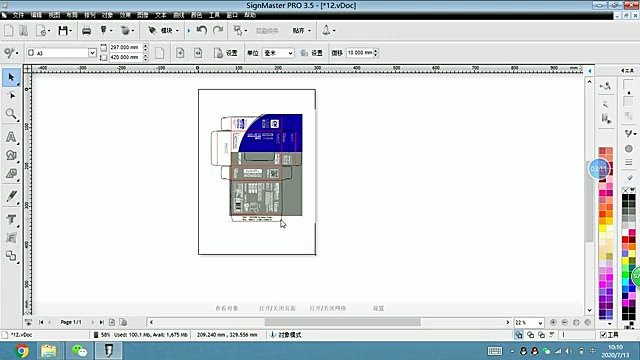
Task: Click the 设置 button next to units
Action: tap(312, 53)
